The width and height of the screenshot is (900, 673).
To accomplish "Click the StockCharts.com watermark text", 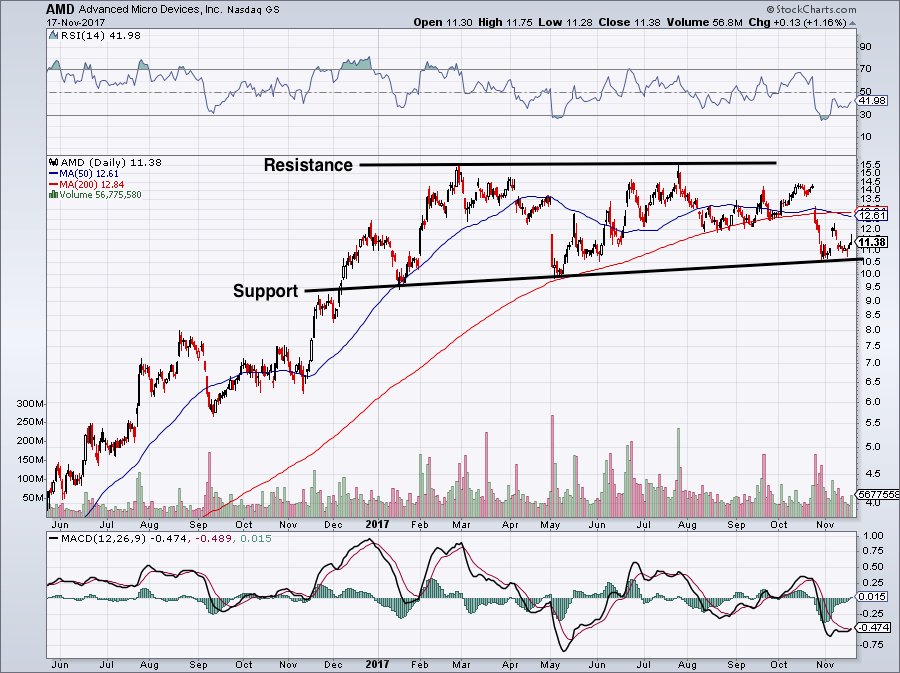I will (x=811, y=9).
